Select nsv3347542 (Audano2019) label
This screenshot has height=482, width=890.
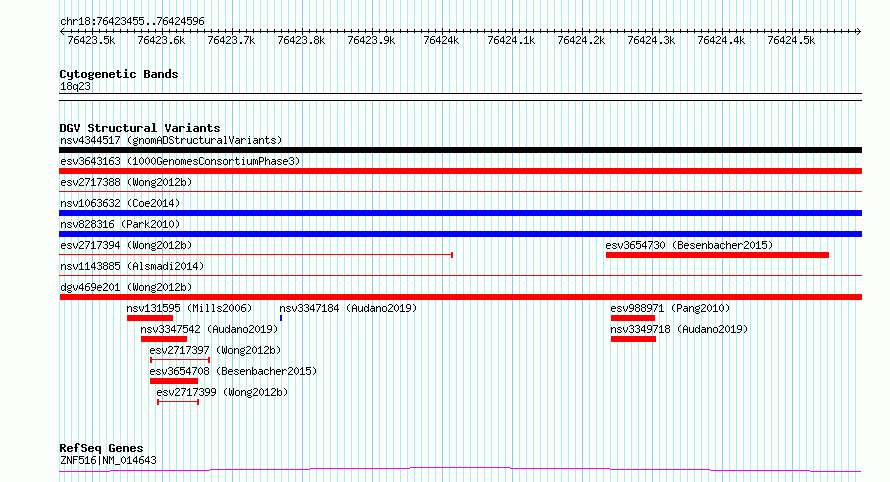209,329
